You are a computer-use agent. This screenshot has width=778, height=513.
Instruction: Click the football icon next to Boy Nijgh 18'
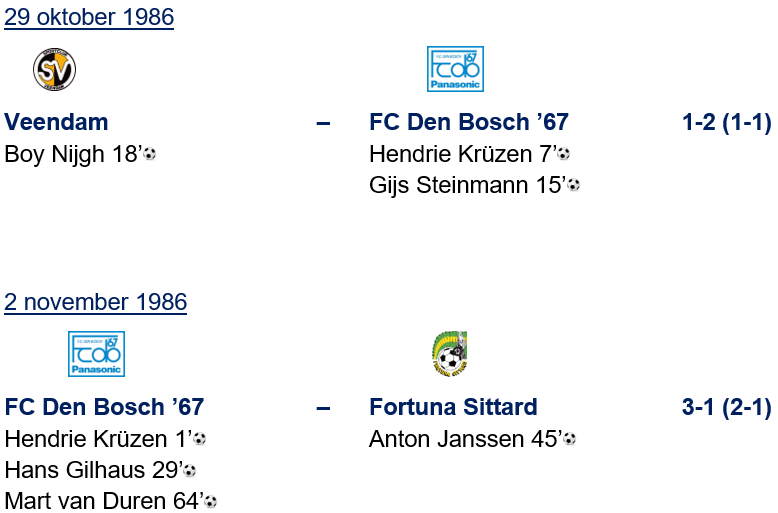(x=150, y=154)
